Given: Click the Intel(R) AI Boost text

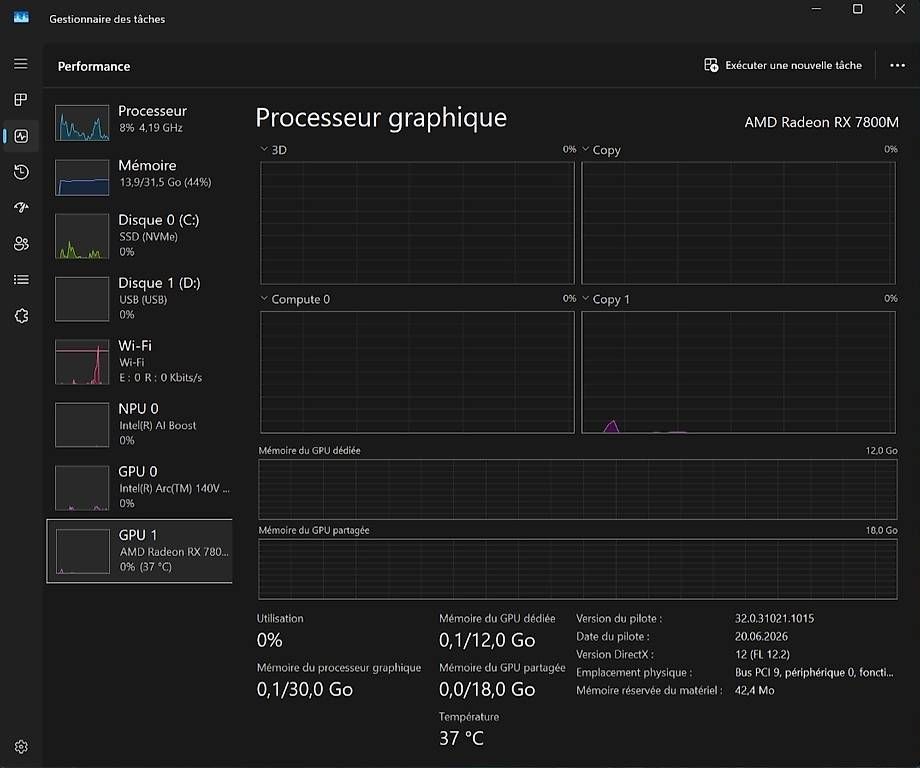Looking at the screenshot, I should pos(158,425).
